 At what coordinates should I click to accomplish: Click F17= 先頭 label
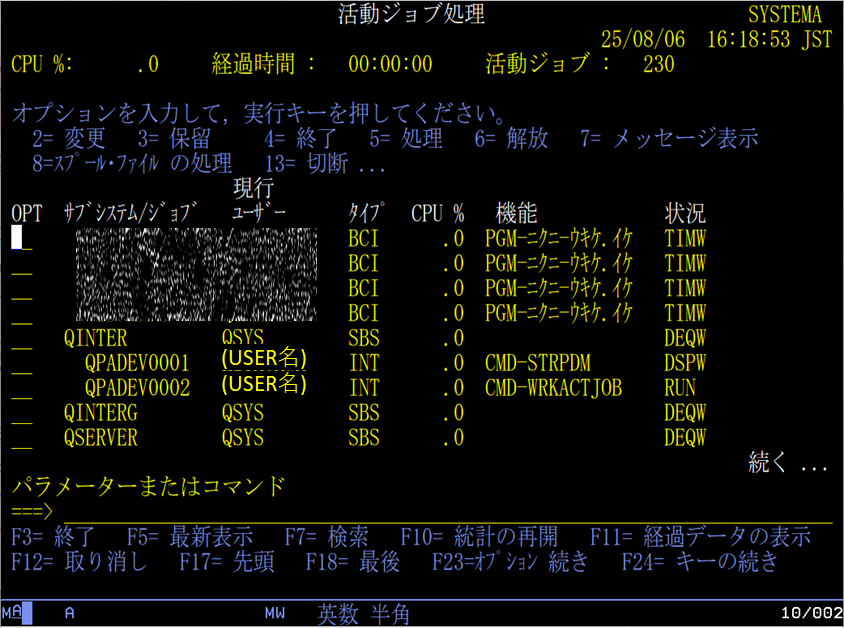pyautogui.click(x=227, y=561)
